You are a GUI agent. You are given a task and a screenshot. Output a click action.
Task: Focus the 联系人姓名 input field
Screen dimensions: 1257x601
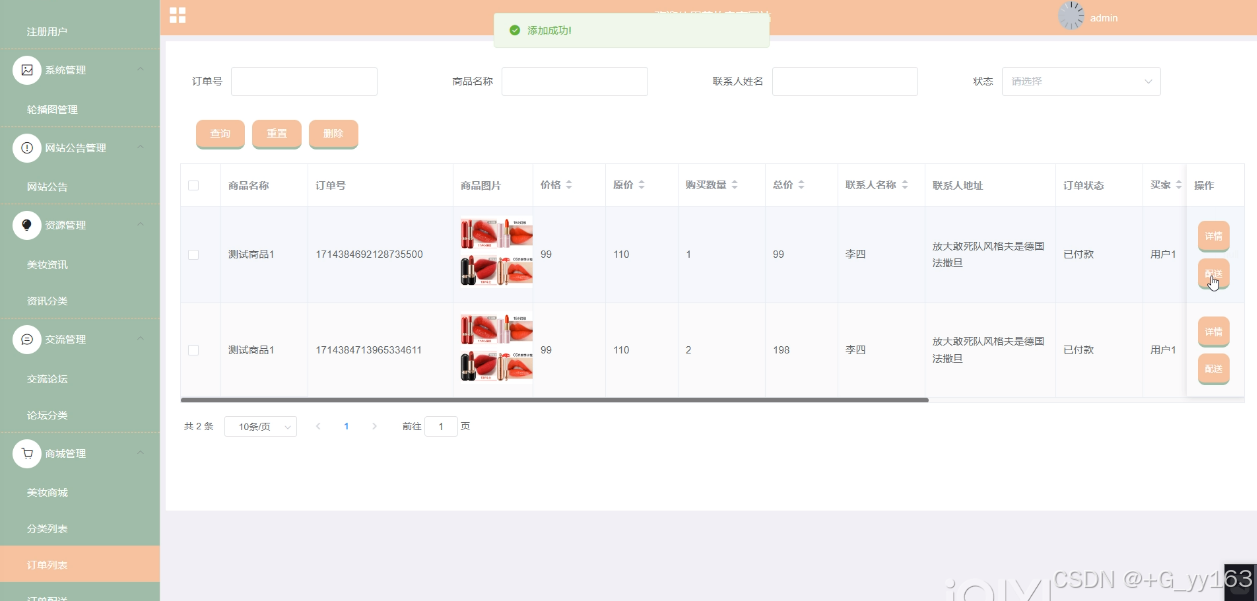click(844, 81)
